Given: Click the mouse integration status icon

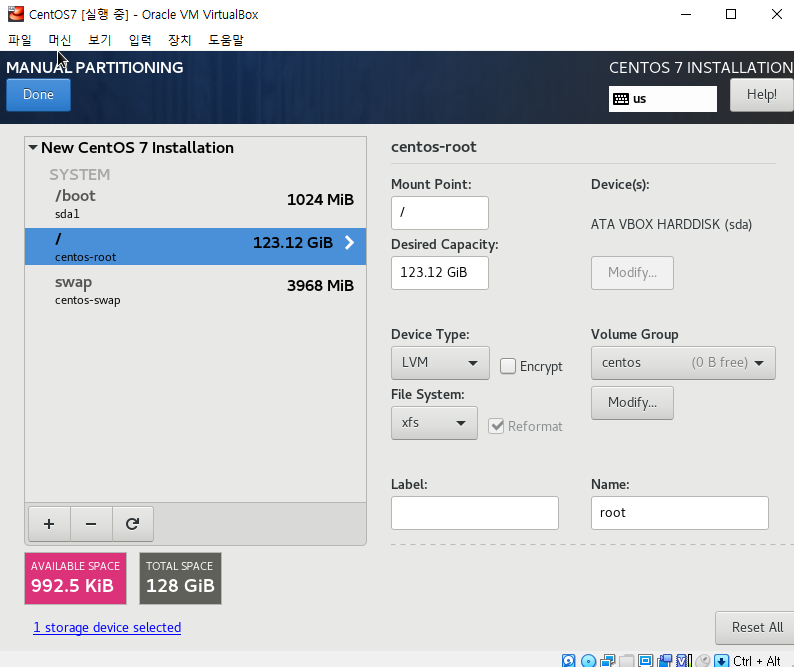Looking at the screenshot, I should tap(703, 660).
